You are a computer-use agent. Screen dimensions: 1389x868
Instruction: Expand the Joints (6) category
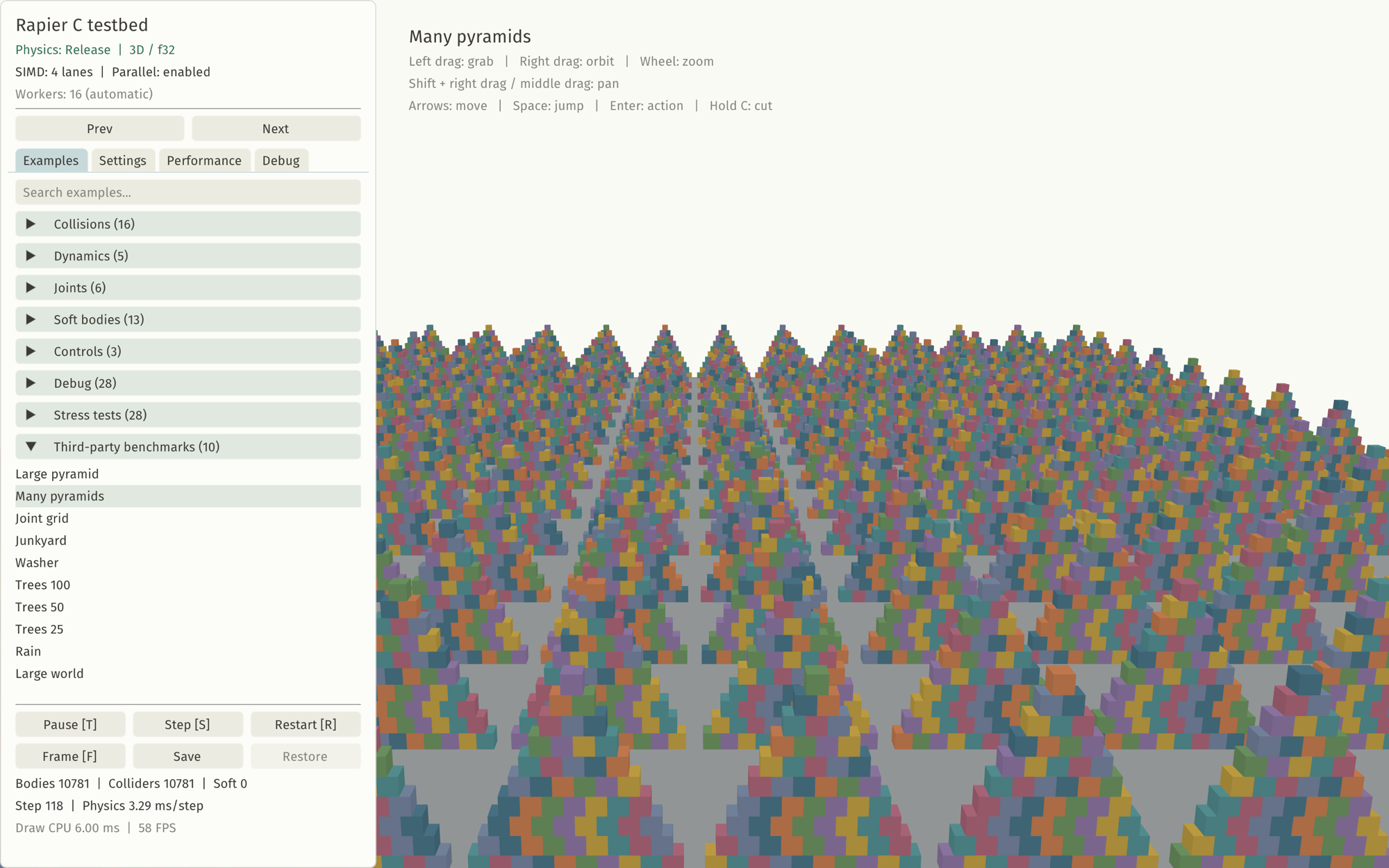(x=188, y=287)
